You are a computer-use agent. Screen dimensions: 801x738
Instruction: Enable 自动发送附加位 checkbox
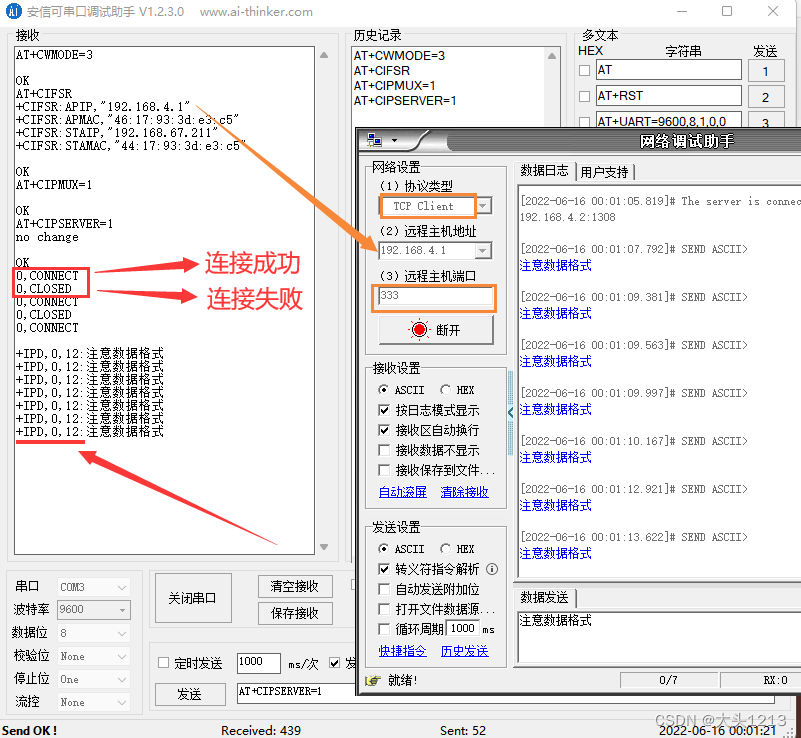384,589
